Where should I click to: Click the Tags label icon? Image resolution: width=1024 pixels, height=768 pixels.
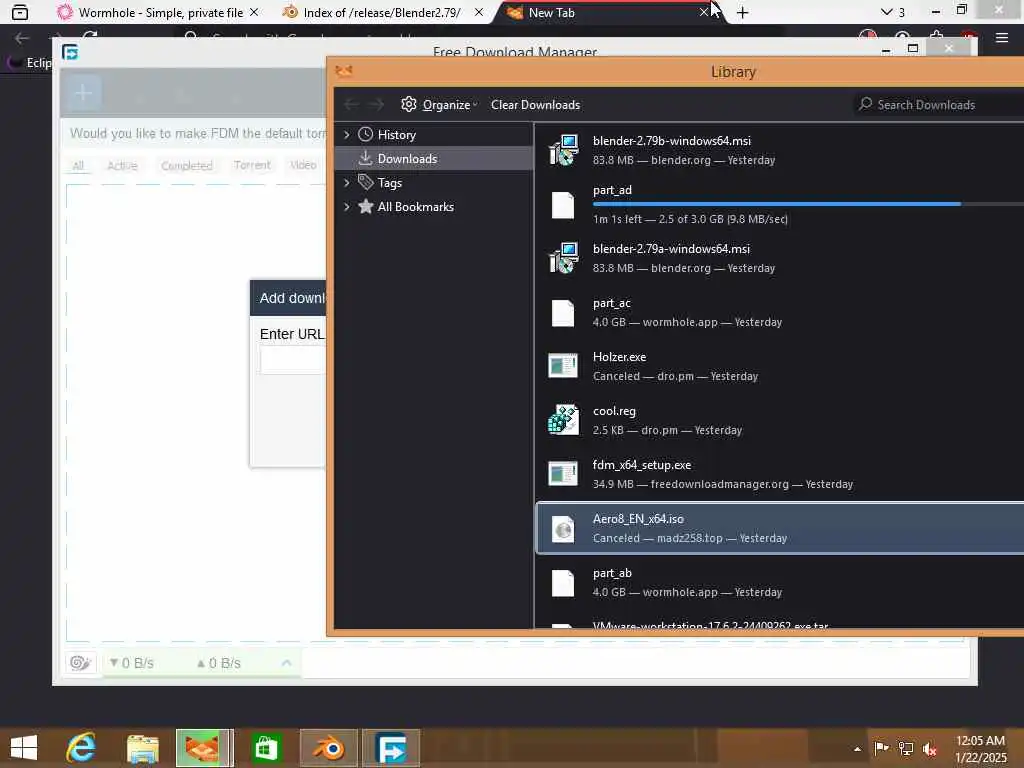(x=366, y=183)
